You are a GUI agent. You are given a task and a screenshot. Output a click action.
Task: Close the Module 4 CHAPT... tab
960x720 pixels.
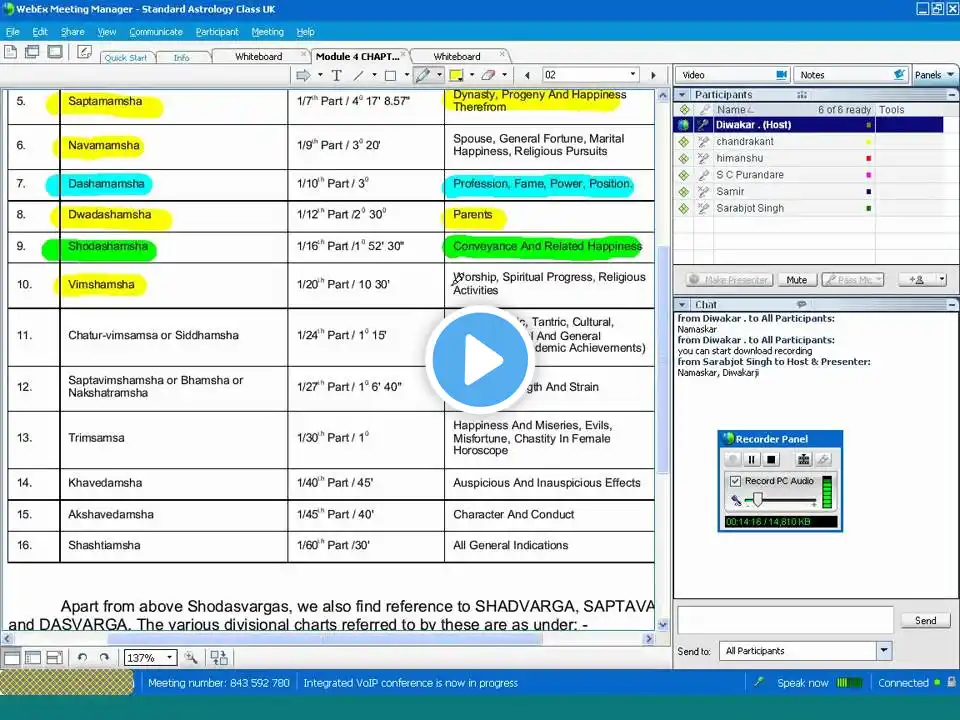point(403,54)
